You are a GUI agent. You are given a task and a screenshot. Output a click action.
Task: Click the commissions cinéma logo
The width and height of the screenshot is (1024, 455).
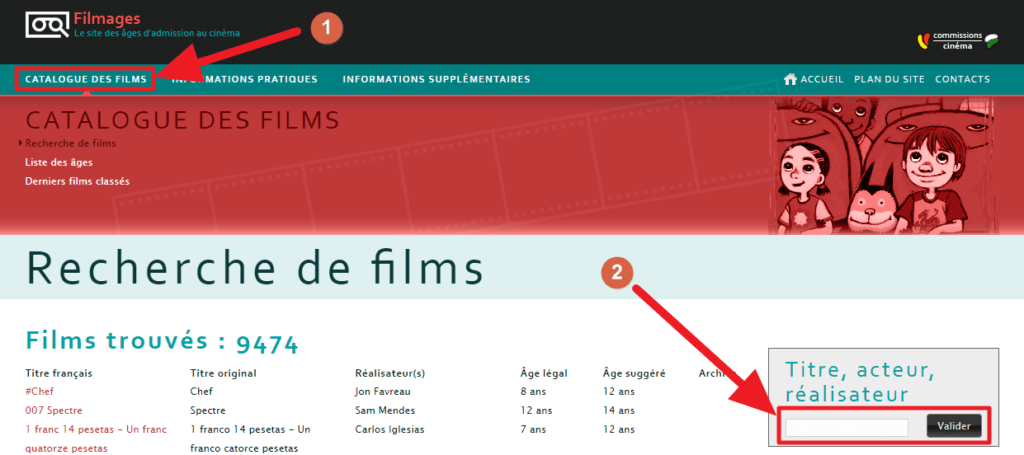[958, 41]
